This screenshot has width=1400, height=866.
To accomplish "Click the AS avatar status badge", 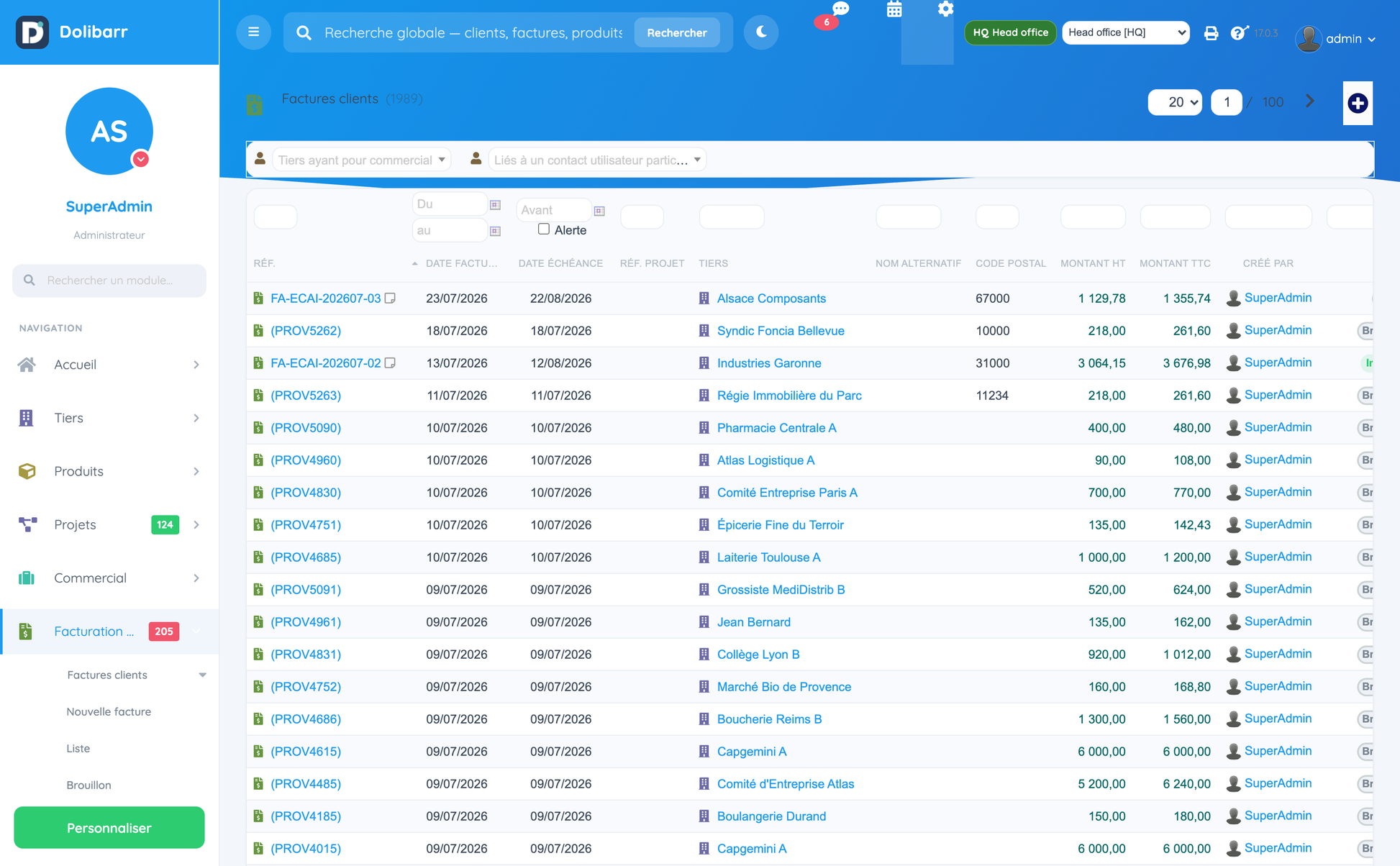I will 141,160.
